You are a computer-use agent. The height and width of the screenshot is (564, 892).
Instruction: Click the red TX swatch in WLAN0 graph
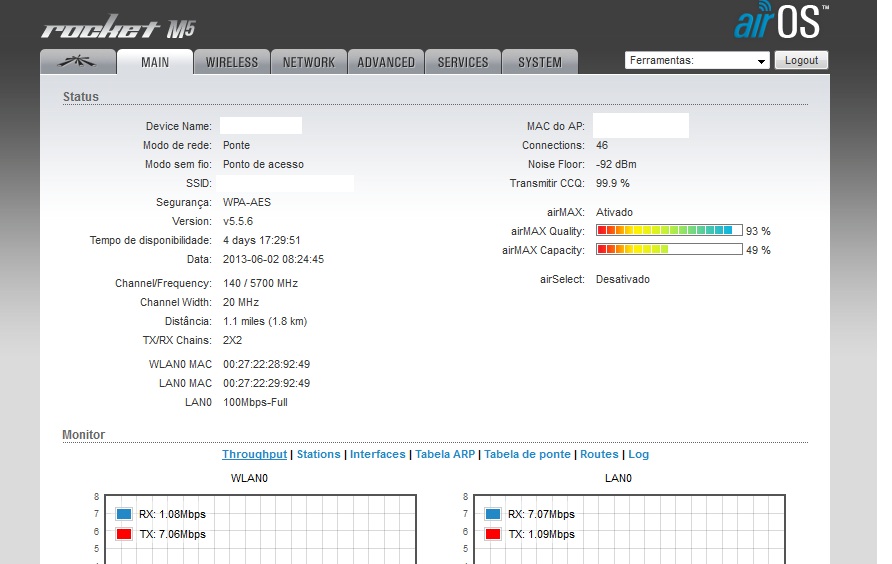pos(124,534)
